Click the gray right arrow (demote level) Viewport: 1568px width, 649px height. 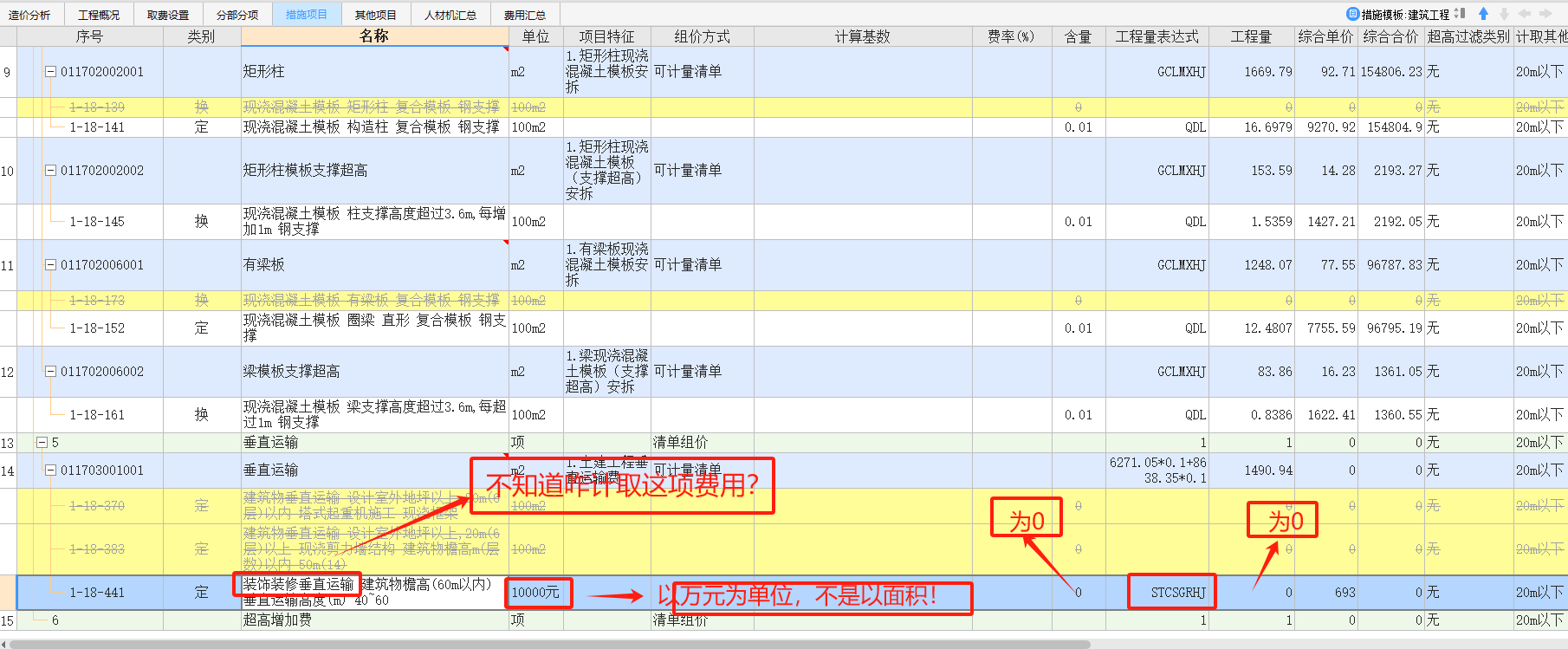click(x=1545, y=14)
